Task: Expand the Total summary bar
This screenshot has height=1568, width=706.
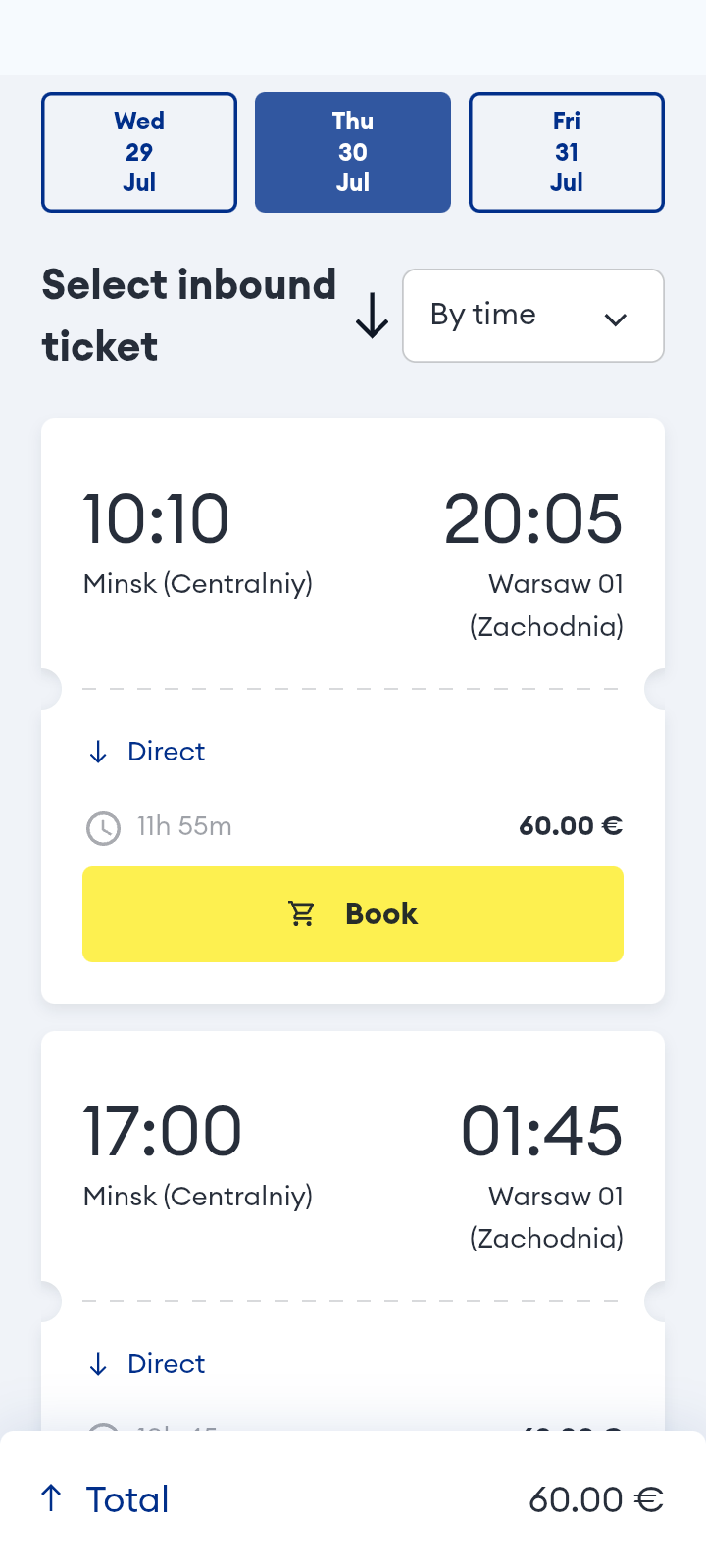Action: [x=353, y=1499]
